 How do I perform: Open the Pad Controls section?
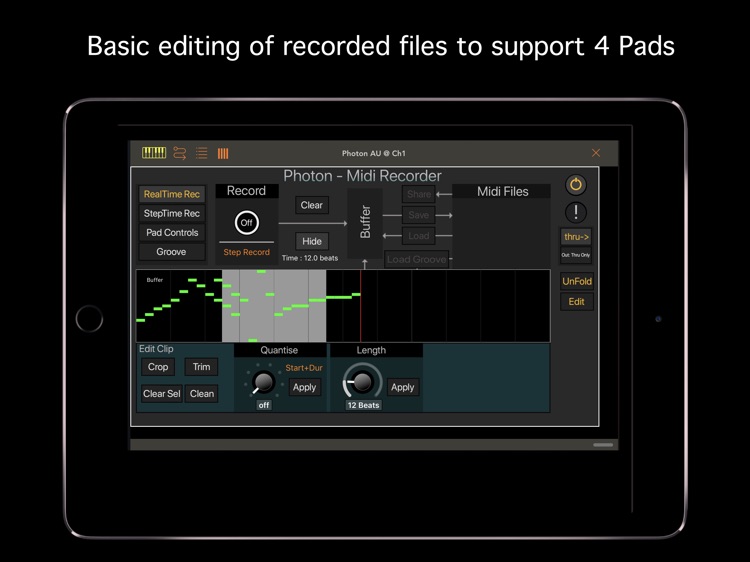click(172, 232)
